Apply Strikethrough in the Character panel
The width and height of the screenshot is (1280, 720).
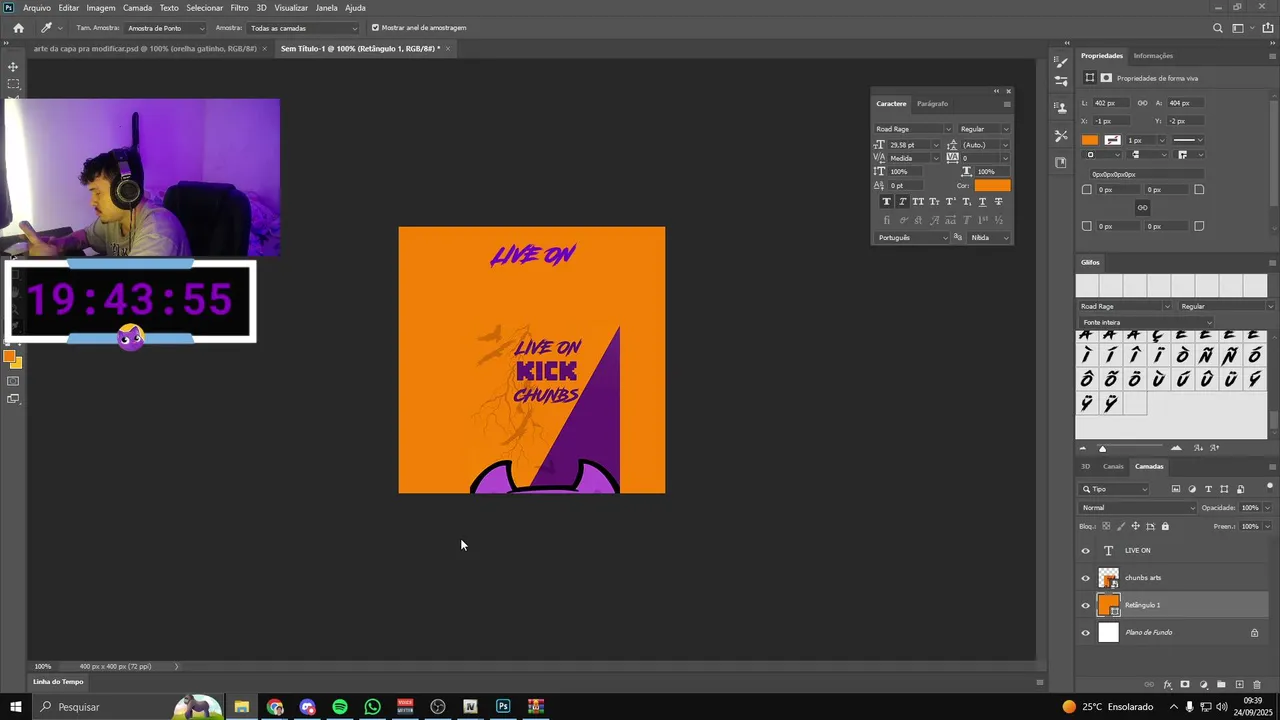[998, 202]
